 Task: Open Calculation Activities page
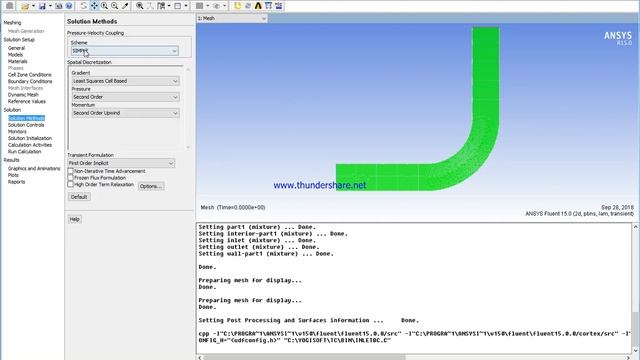pos(30,144)
